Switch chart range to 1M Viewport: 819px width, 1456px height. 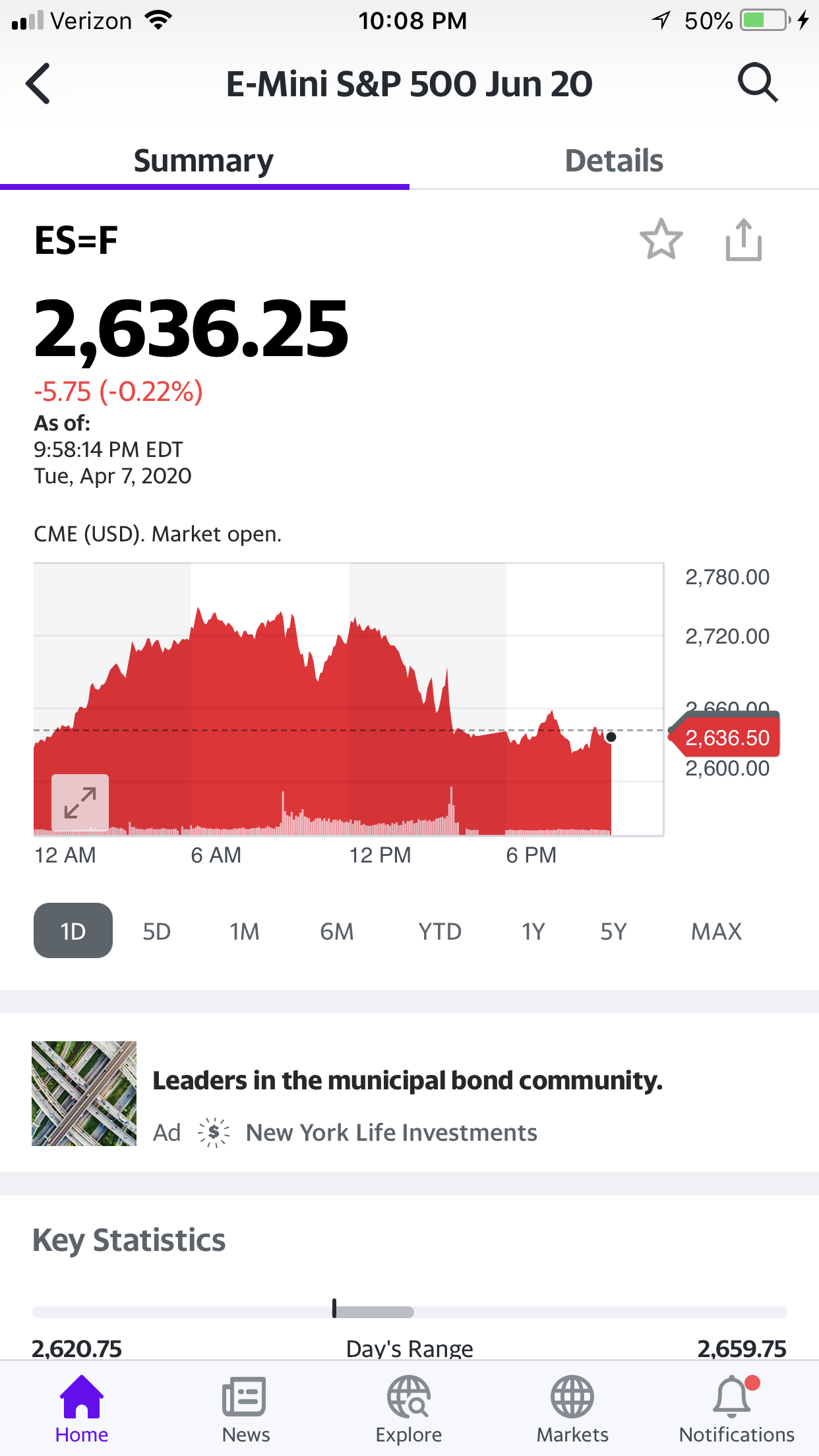coord(245,931)
